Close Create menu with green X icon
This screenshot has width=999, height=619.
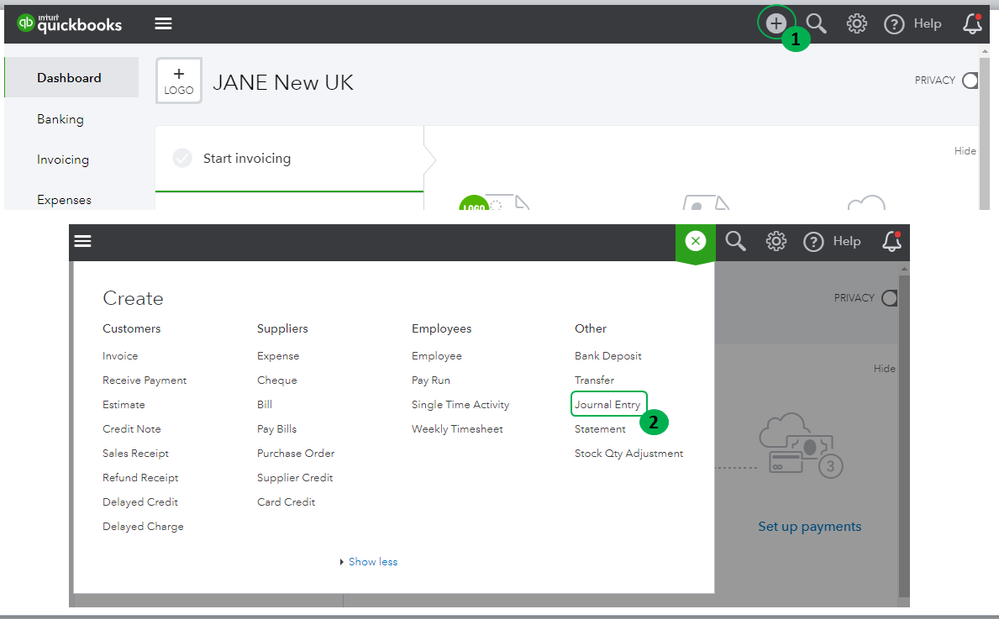click(695, 241)
